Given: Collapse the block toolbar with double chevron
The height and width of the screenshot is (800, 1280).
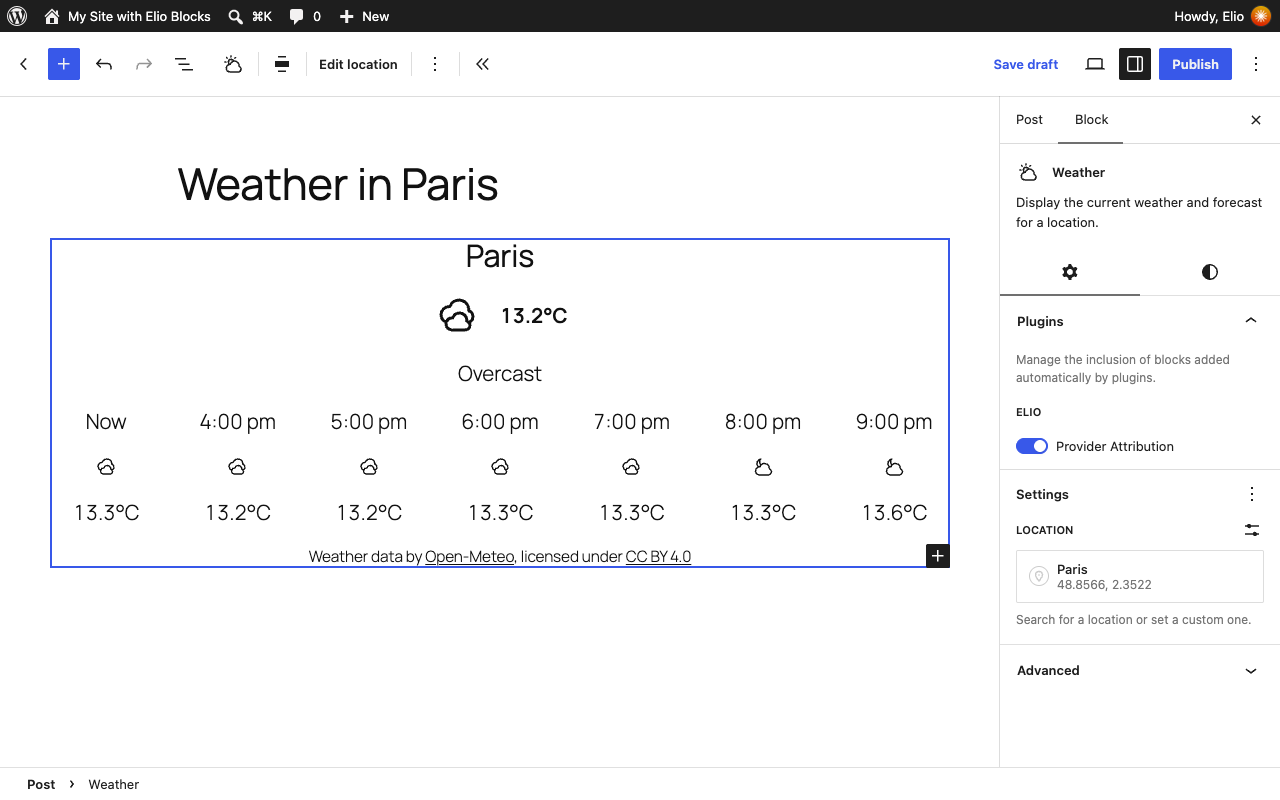Looking at the screenshot, I should point(482,64).
